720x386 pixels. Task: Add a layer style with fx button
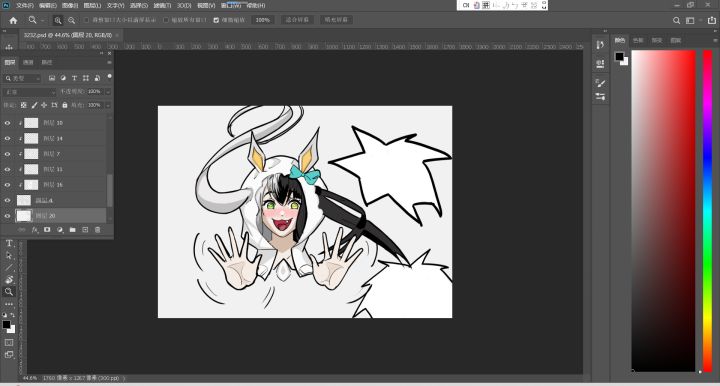34,230
